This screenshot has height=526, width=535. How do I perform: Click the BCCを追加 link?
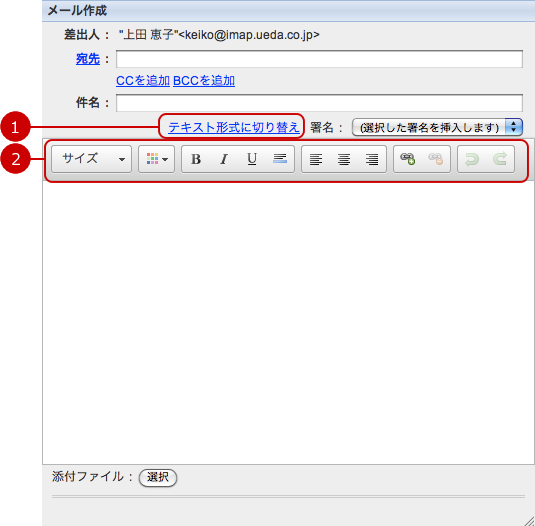(x=204, y=81)
